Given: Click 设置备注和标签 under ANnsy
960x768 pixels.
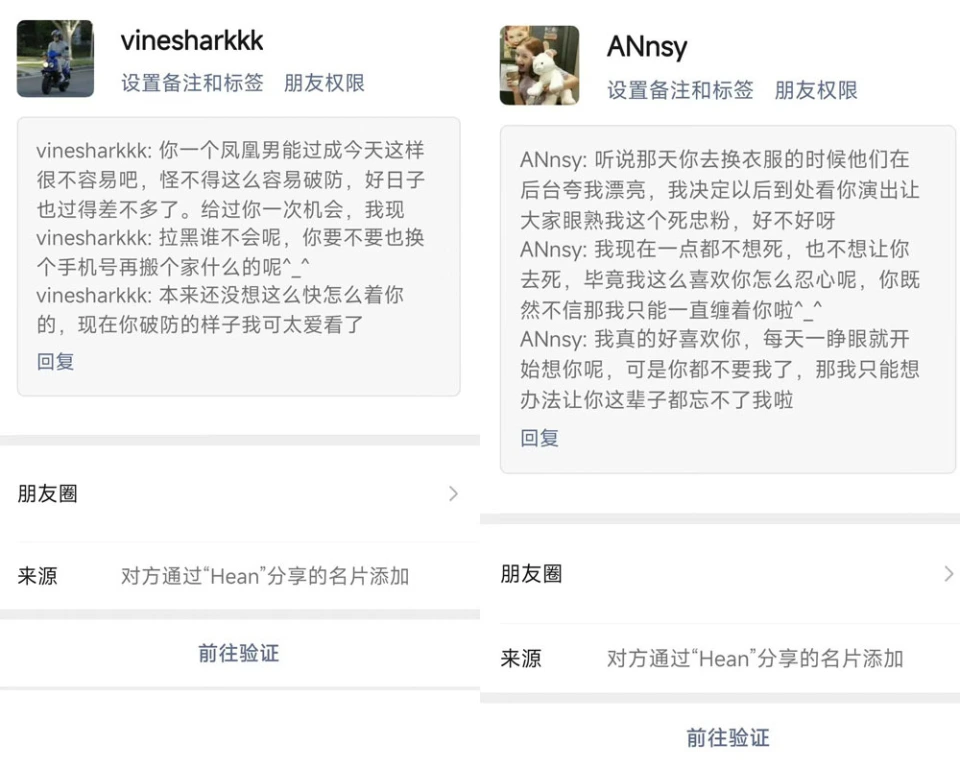Looking at the screenshot, I should click(680, 90).
